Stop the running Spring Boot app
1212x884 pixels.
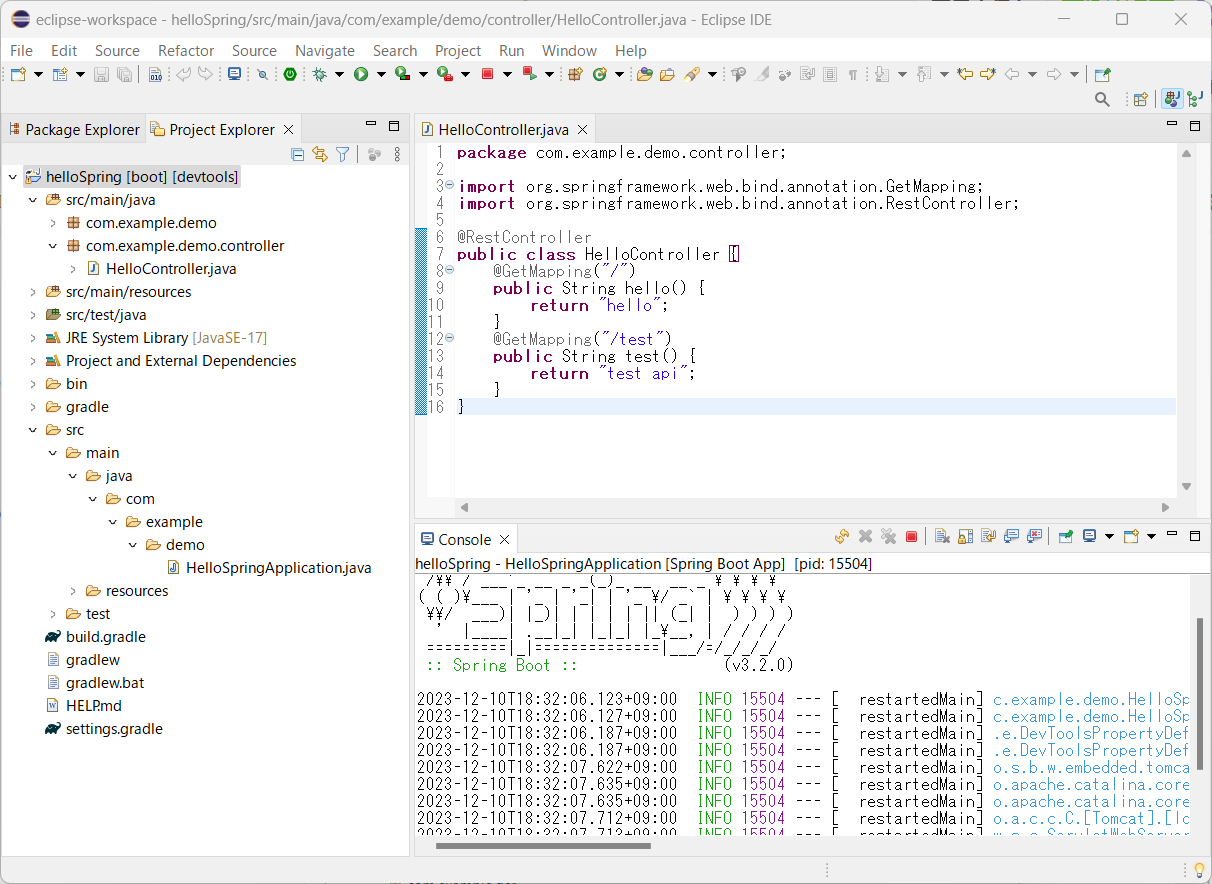912,536
